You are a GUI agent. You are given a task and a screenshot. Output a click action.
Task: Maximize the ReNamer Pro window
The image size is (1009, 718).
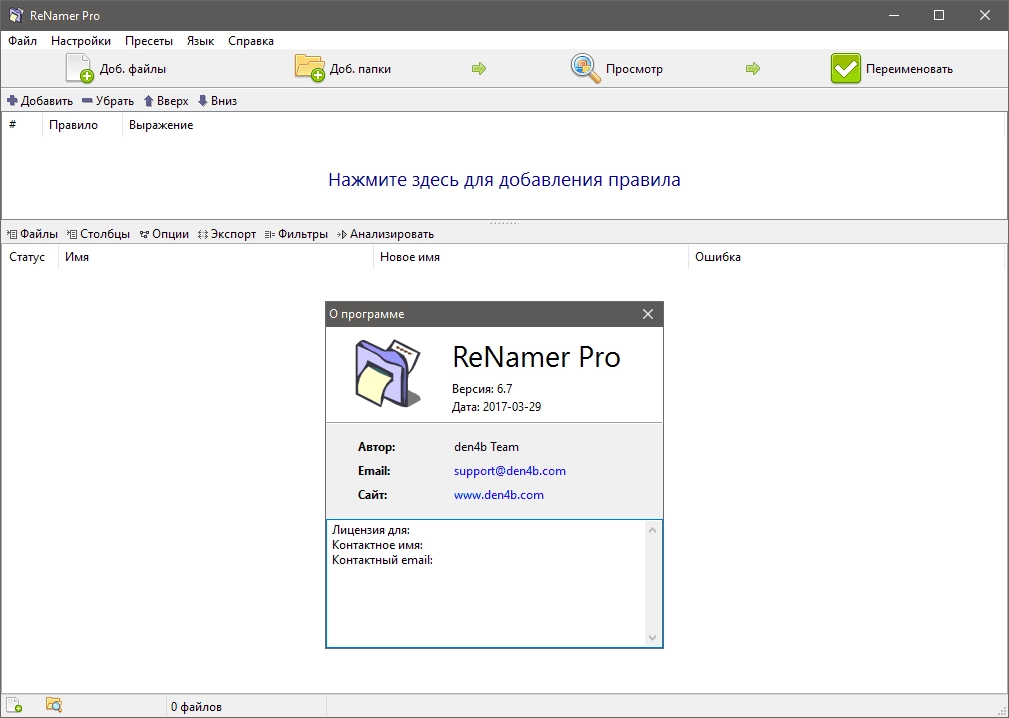click(939, 15)
